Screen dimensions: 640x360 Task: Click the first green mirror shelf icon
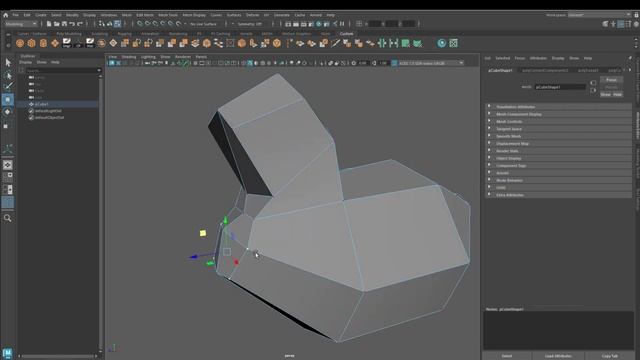pos(382,43)
